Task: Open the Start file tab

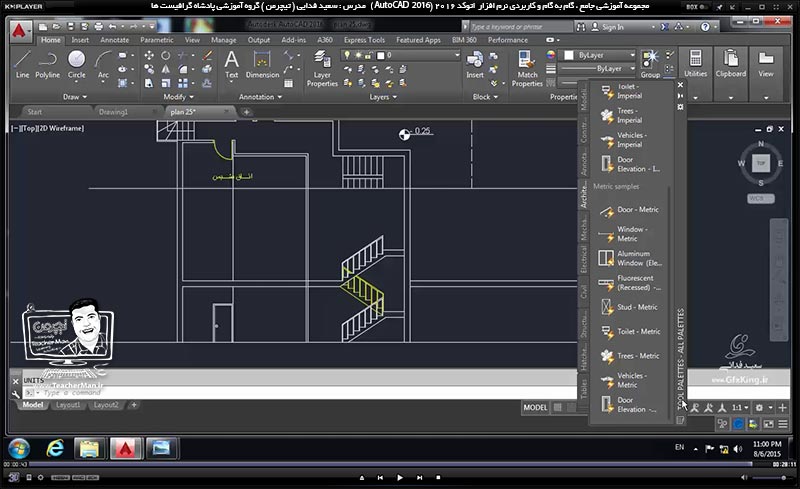Action: 35,112
